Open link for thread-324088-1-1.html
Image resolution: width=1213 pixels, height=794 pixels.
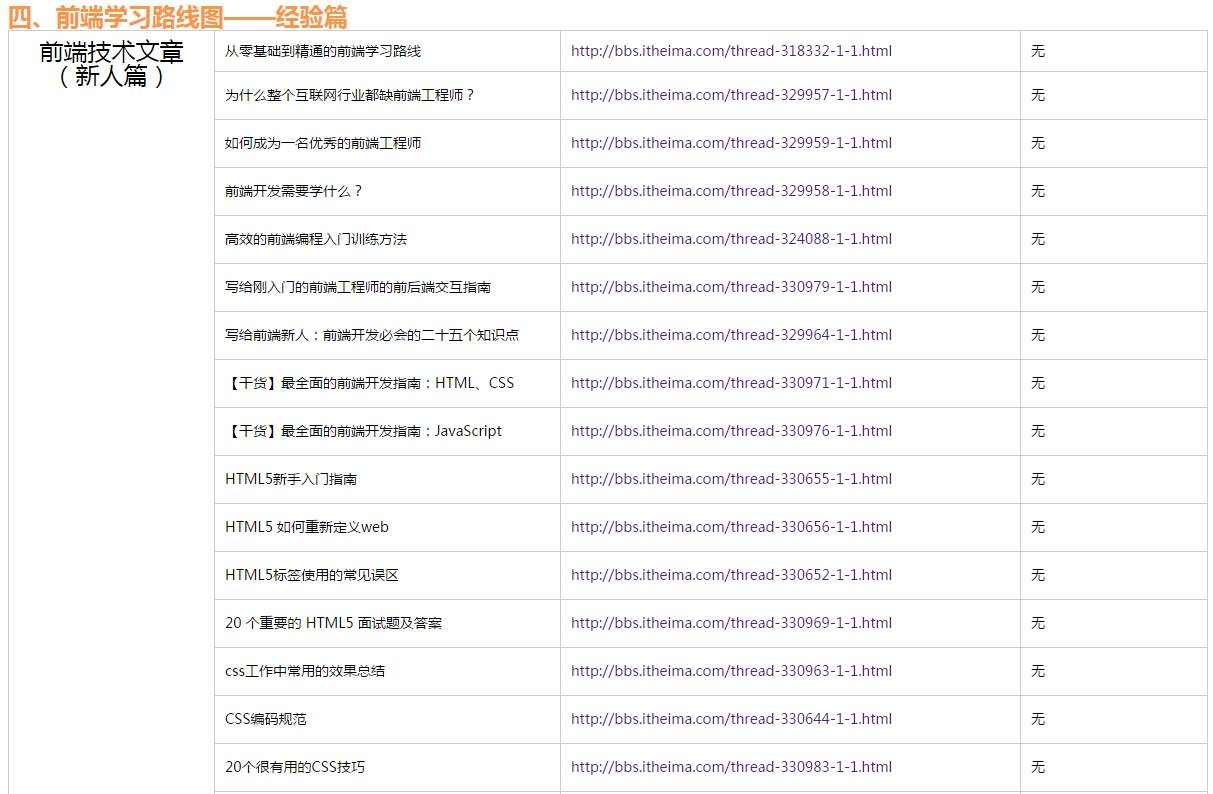coord(731,239)
